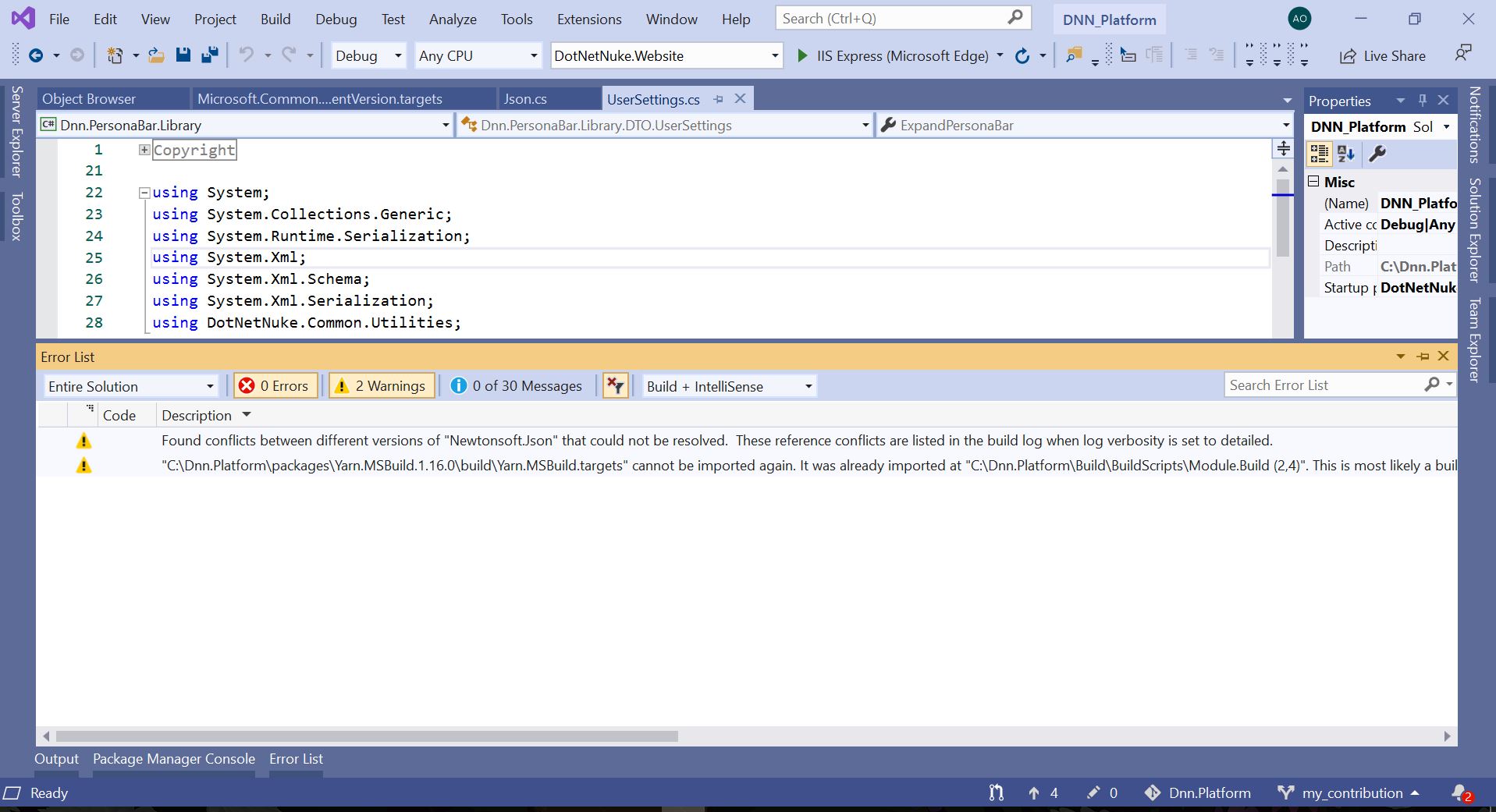
Task: Collapse the using System block
Action: point(144,193)
